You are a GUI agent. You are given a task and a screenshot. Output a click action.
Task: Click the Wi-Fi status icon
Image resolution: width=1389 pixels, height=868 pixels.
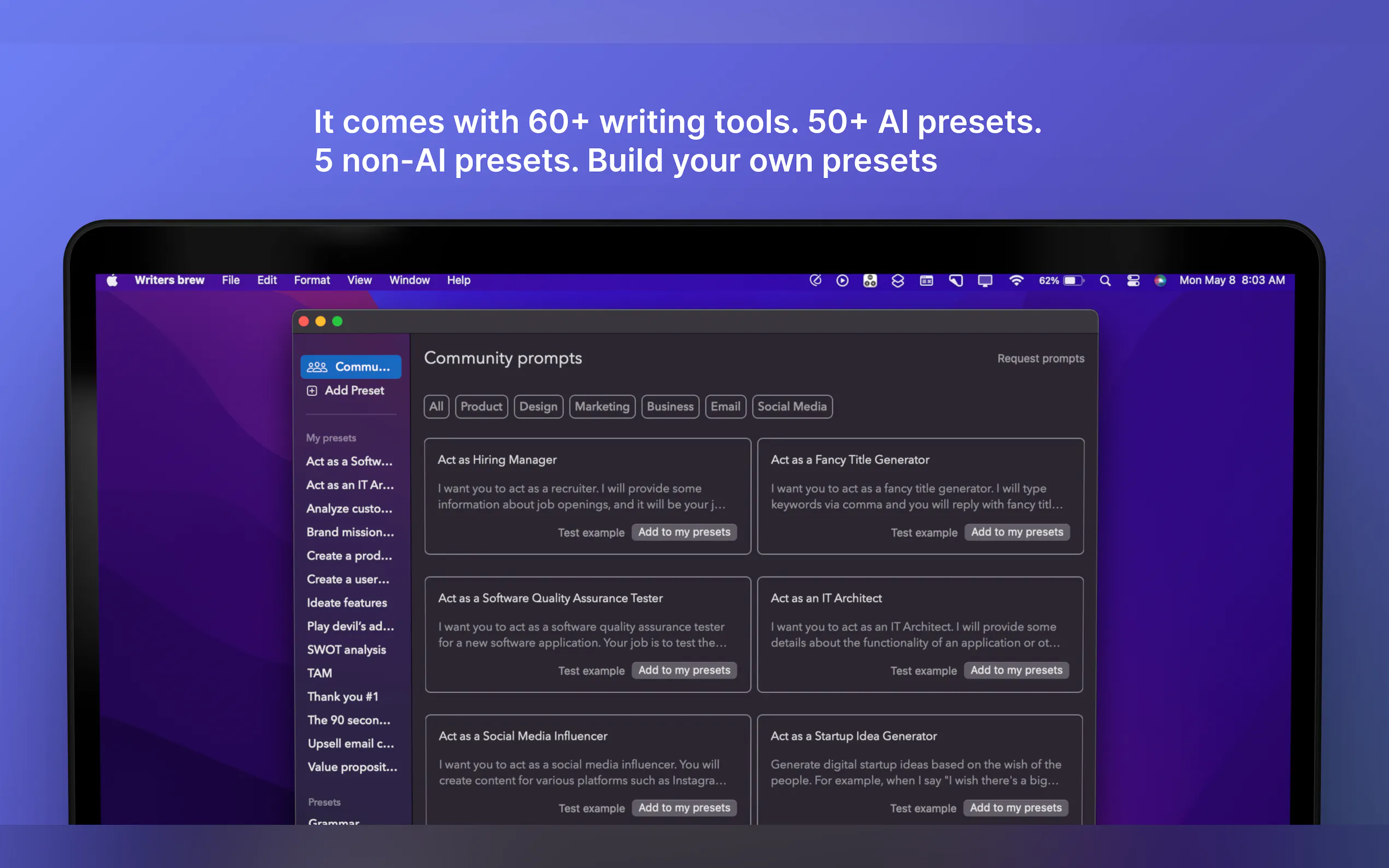click(1016, 281)
